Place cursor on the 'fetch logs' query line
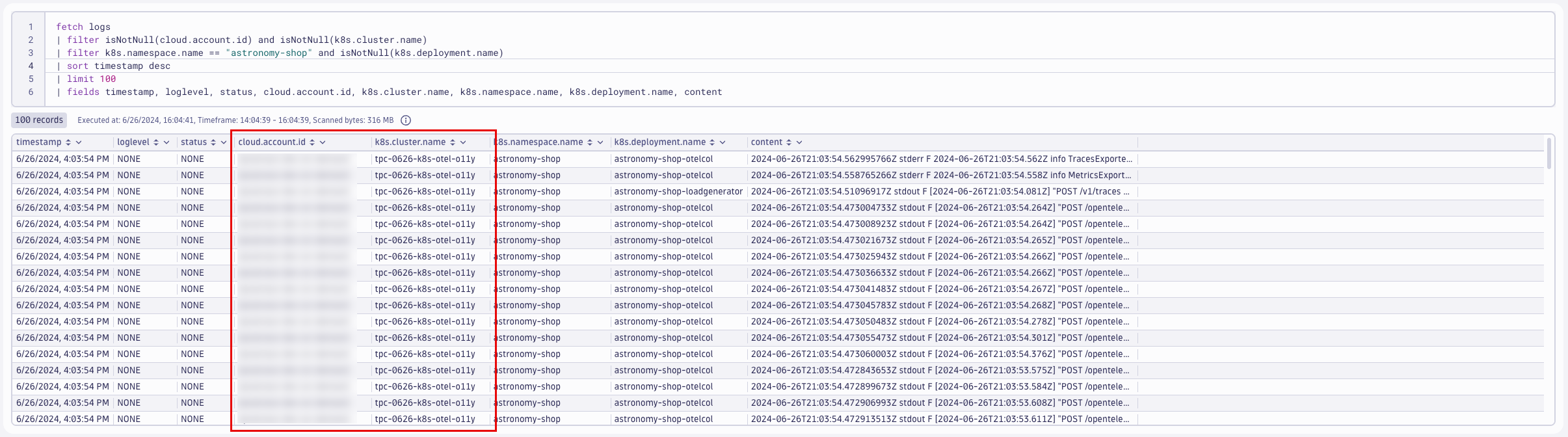 [83, 27]
